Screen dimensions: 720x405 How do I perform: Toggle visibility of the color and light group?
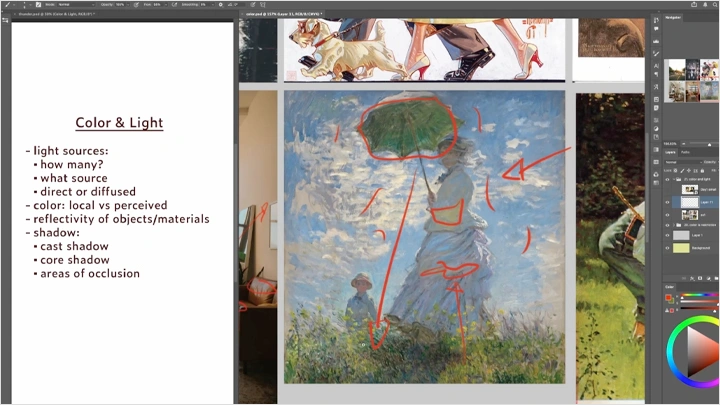pyautogui.click(x=668, y=176)
